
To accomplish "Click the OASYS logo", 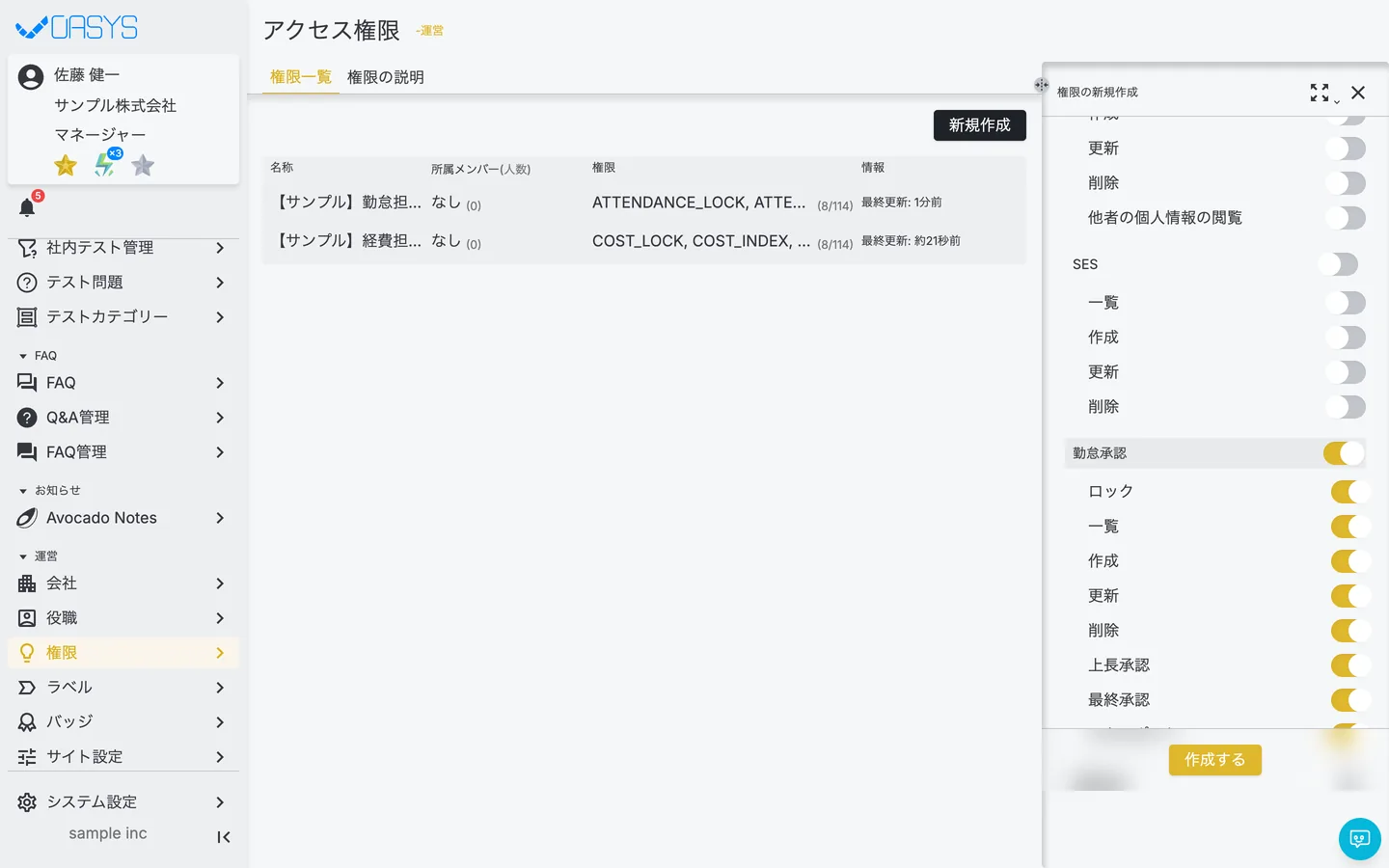I will (x=77, y=27).
